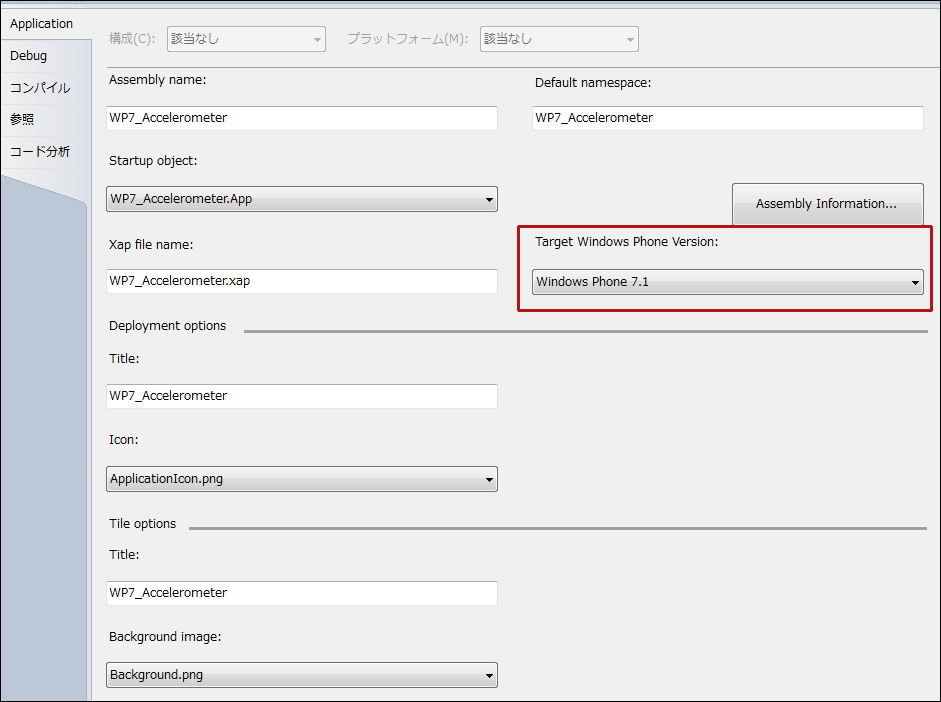Click the Assembly name input field
The image size is (941, 702).
click(x=302, y=118)
